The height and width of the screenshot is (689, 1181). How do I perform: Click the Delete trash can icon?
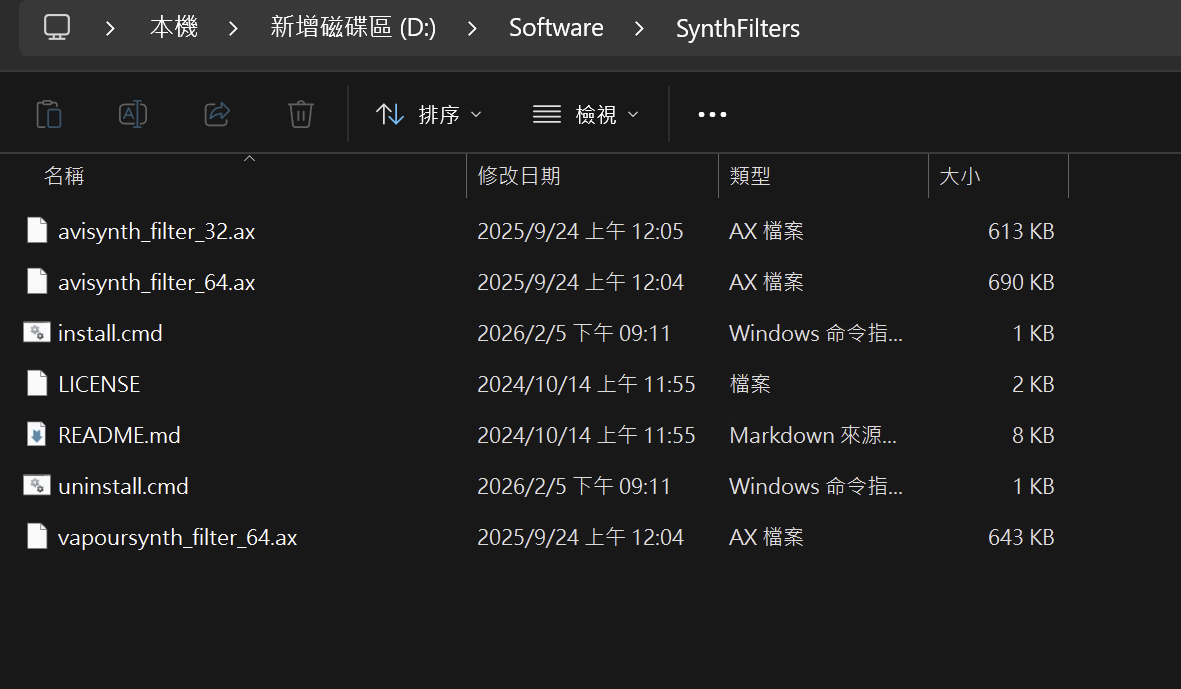(301, 114)
